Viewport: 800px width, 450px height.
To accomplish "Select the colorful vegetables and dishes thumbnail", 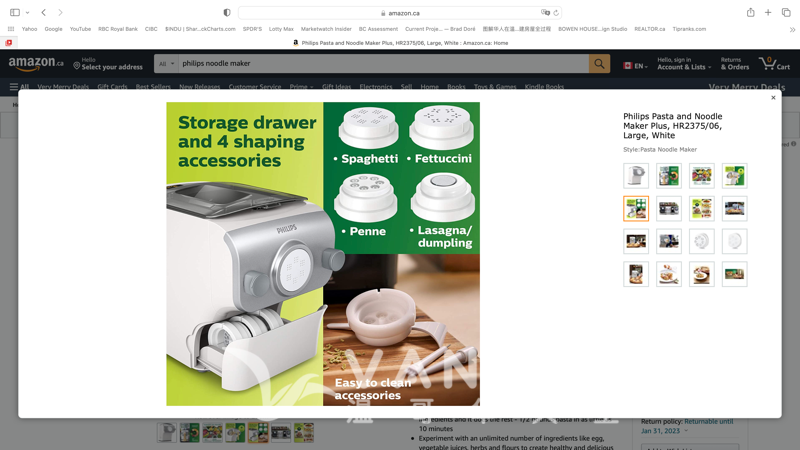I will (702, 176).
